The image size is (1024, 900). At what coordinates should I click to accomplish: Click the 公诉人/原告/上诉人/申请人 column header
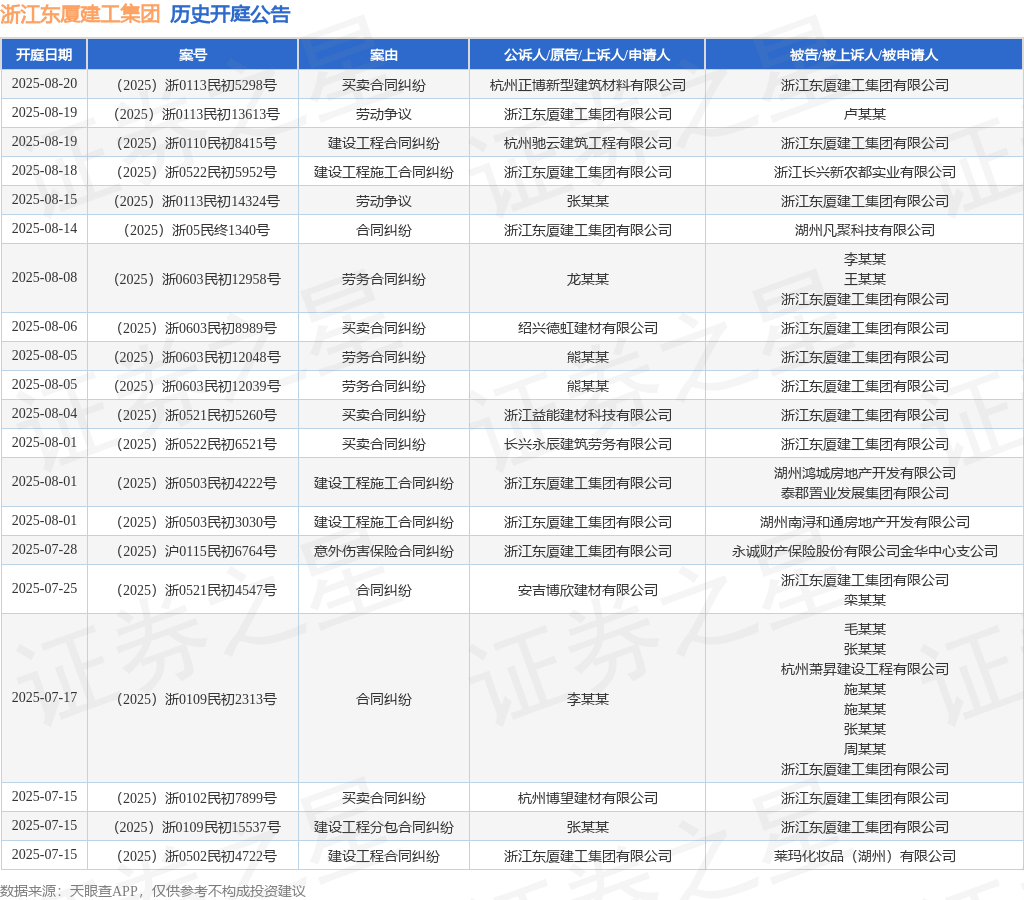587,55
